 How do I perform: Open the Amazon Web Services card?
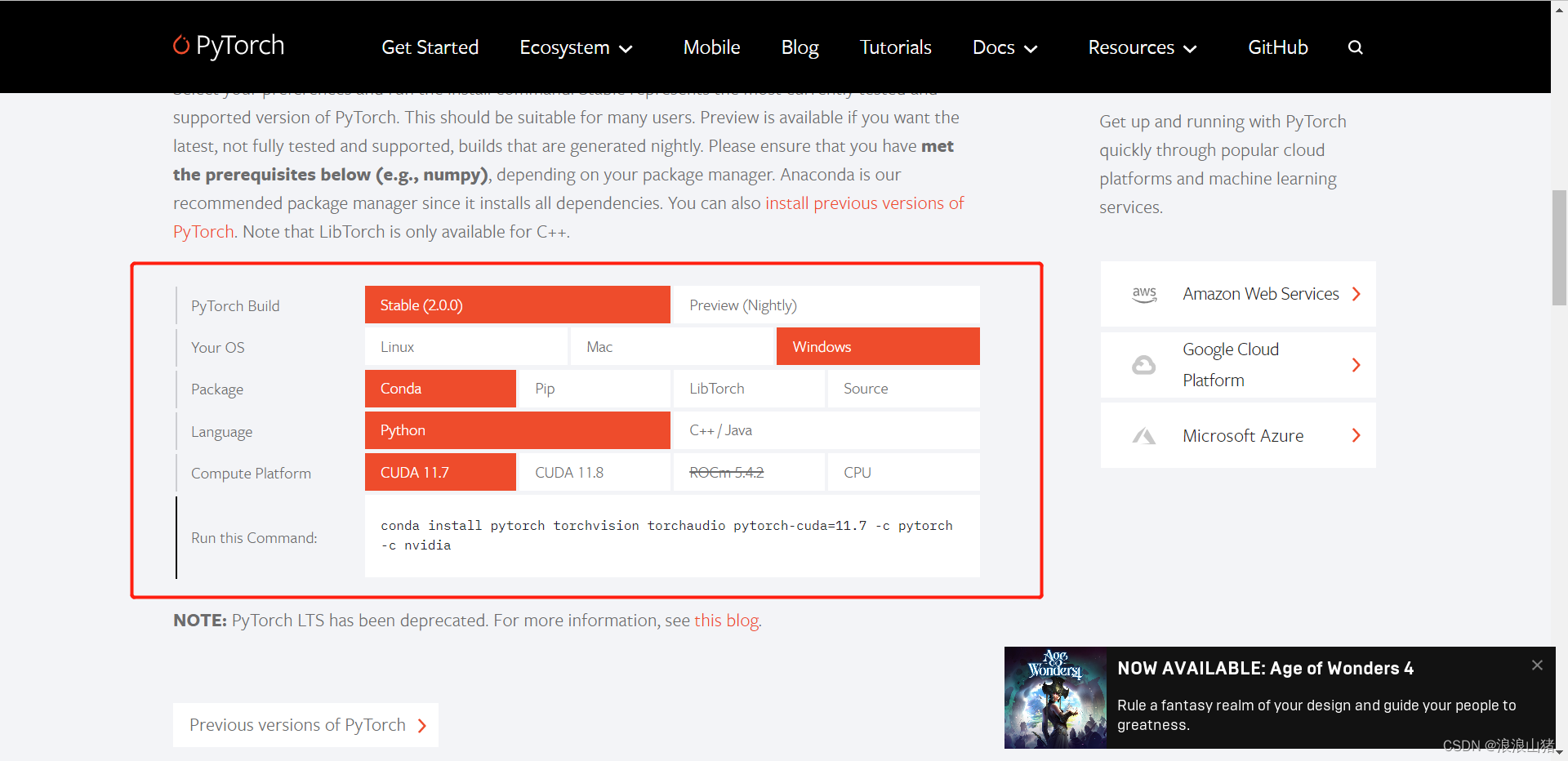(x=1238, y=294)
